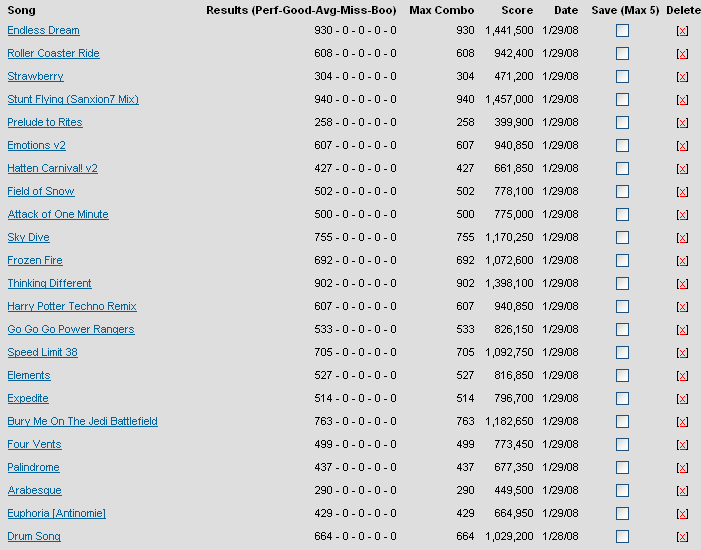701x550 pixels.
Task: Remove the Prelude to Rites result
Action: tap(682, 123)
